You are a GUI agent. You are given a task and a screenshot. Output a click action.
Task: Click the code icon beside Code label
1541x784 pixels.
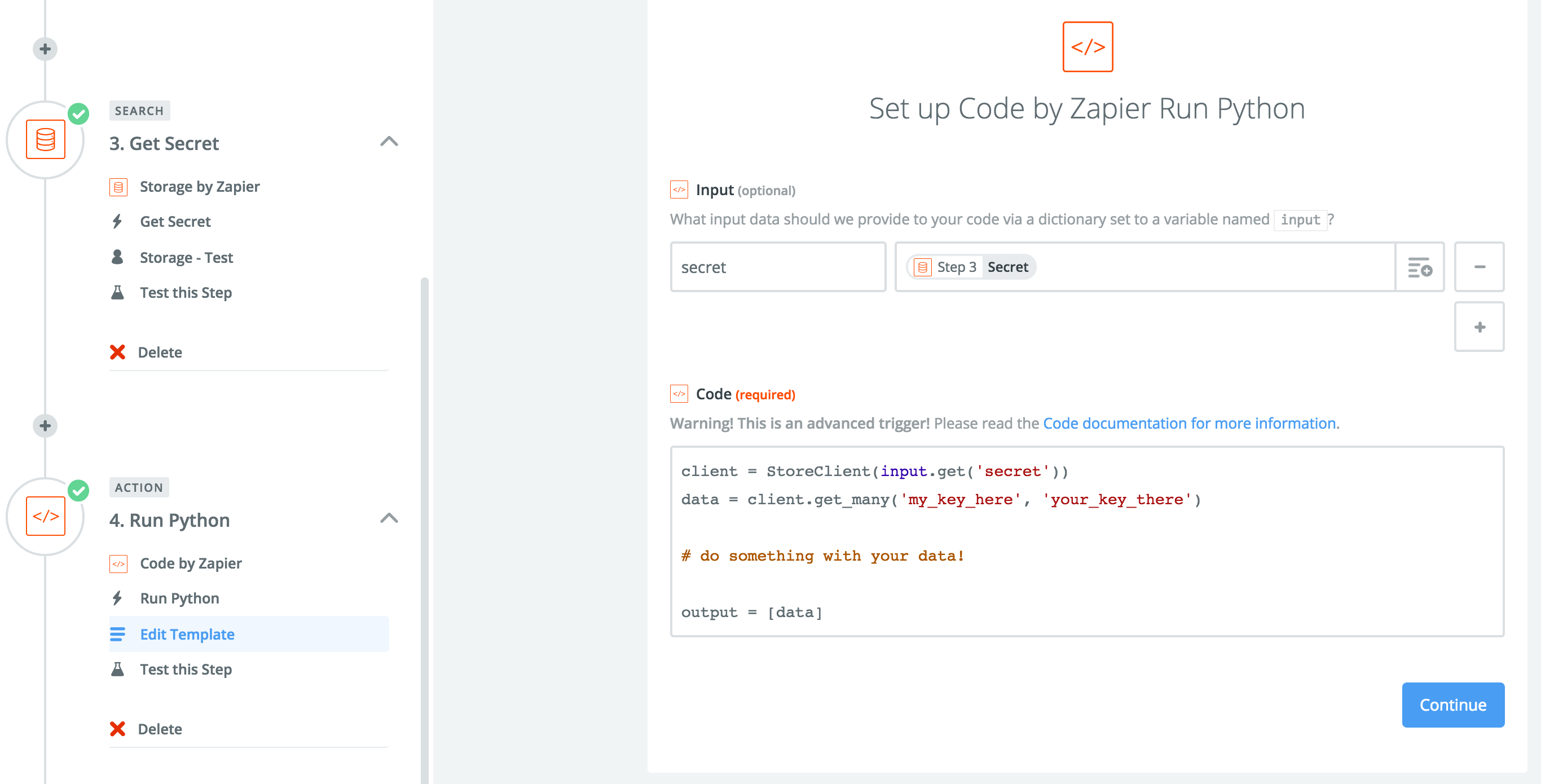(679, 394)
